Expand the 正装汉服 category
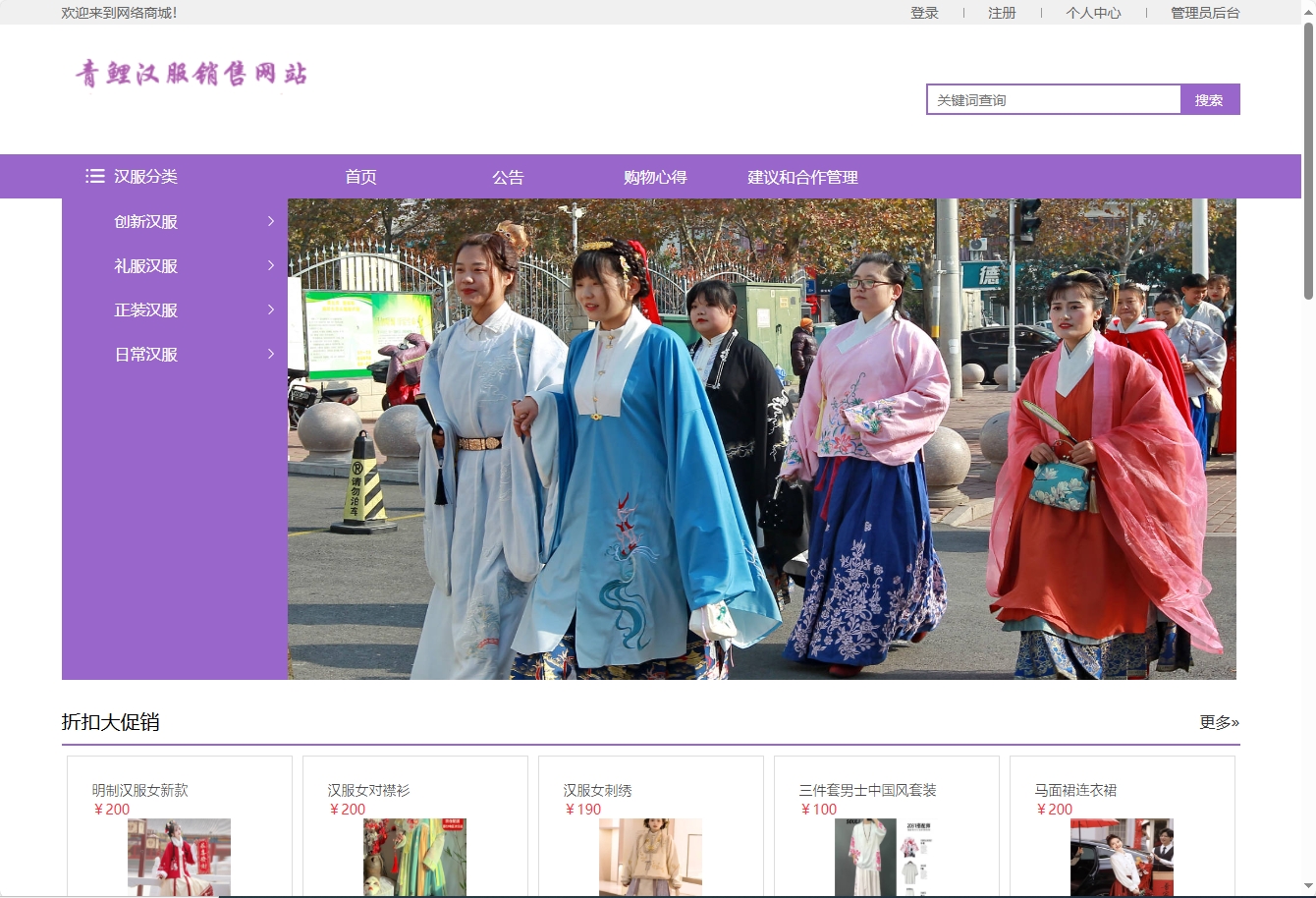 coord(145,309)
